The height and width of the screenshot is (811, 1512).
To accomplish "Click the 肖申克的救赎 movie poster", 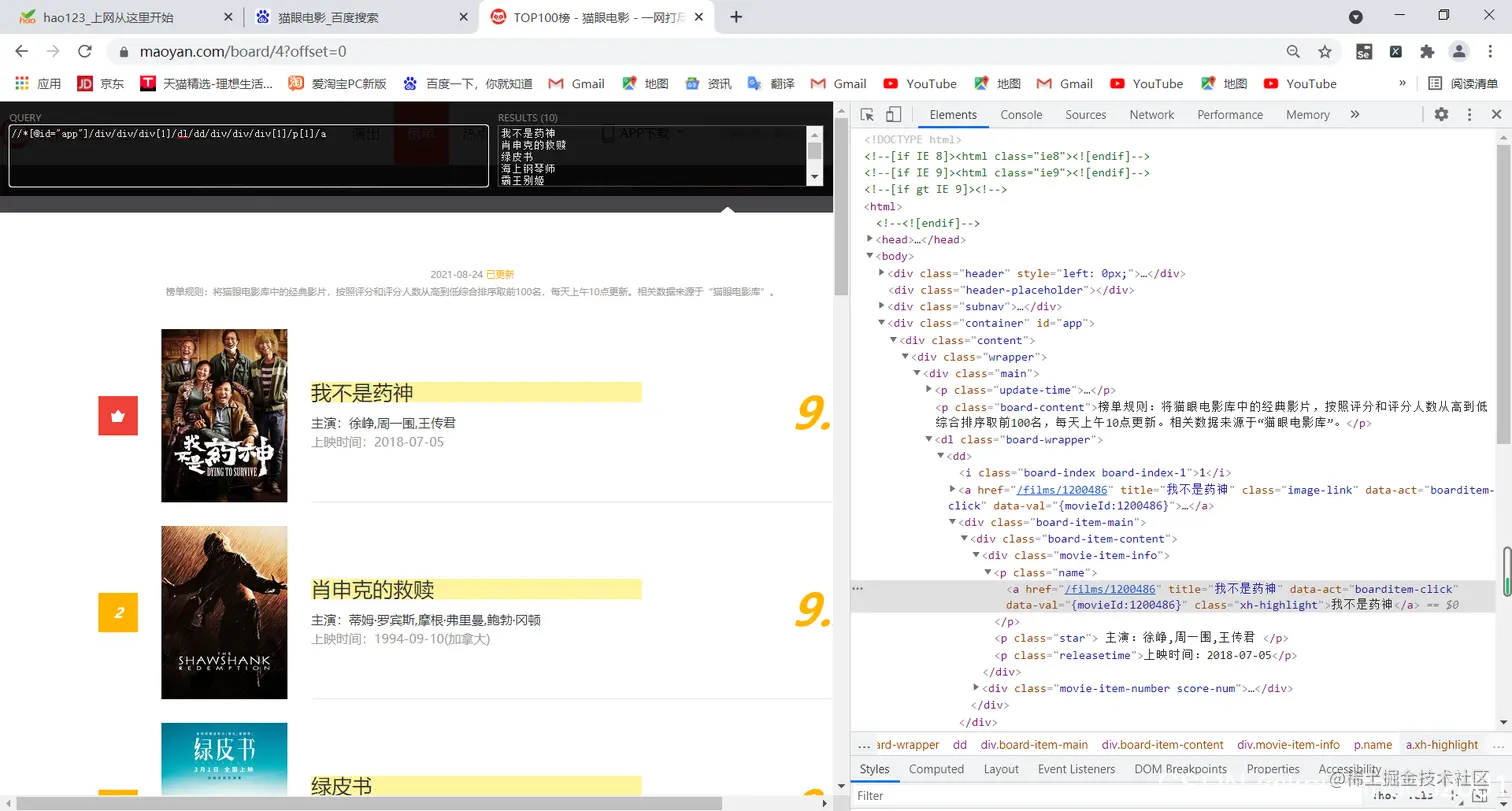I will 224,612.
